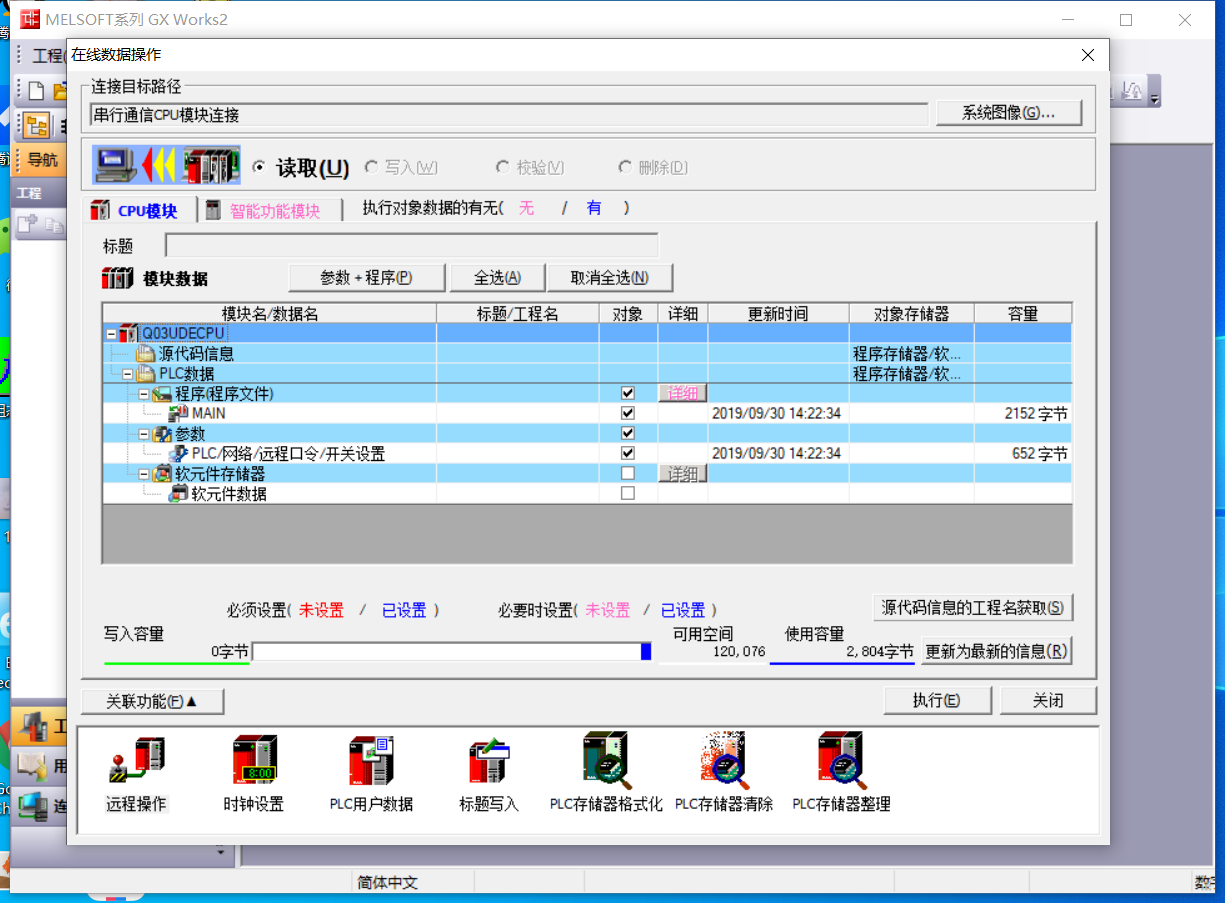Click the 系统图像(G)... button
The height and width of the screenshot is (903, 1225).
pyautogui.click(x=1008, y=113)
